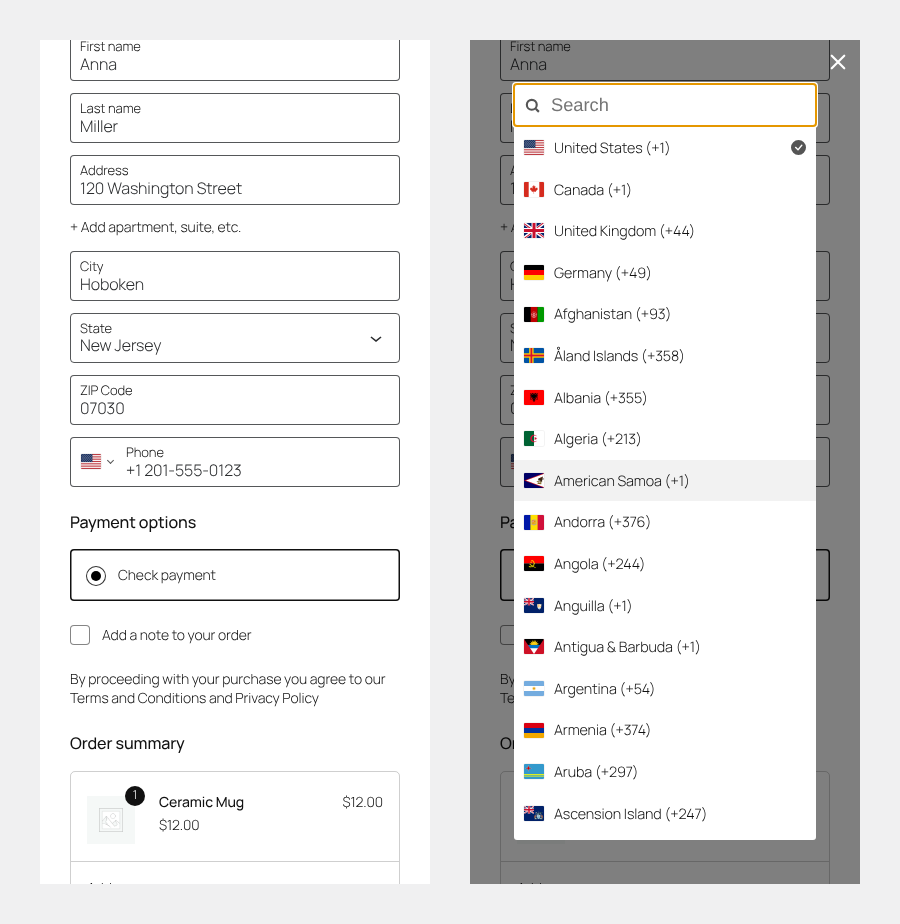
Task: Click the item quantity badge 1
Action: tap(135, 796)
